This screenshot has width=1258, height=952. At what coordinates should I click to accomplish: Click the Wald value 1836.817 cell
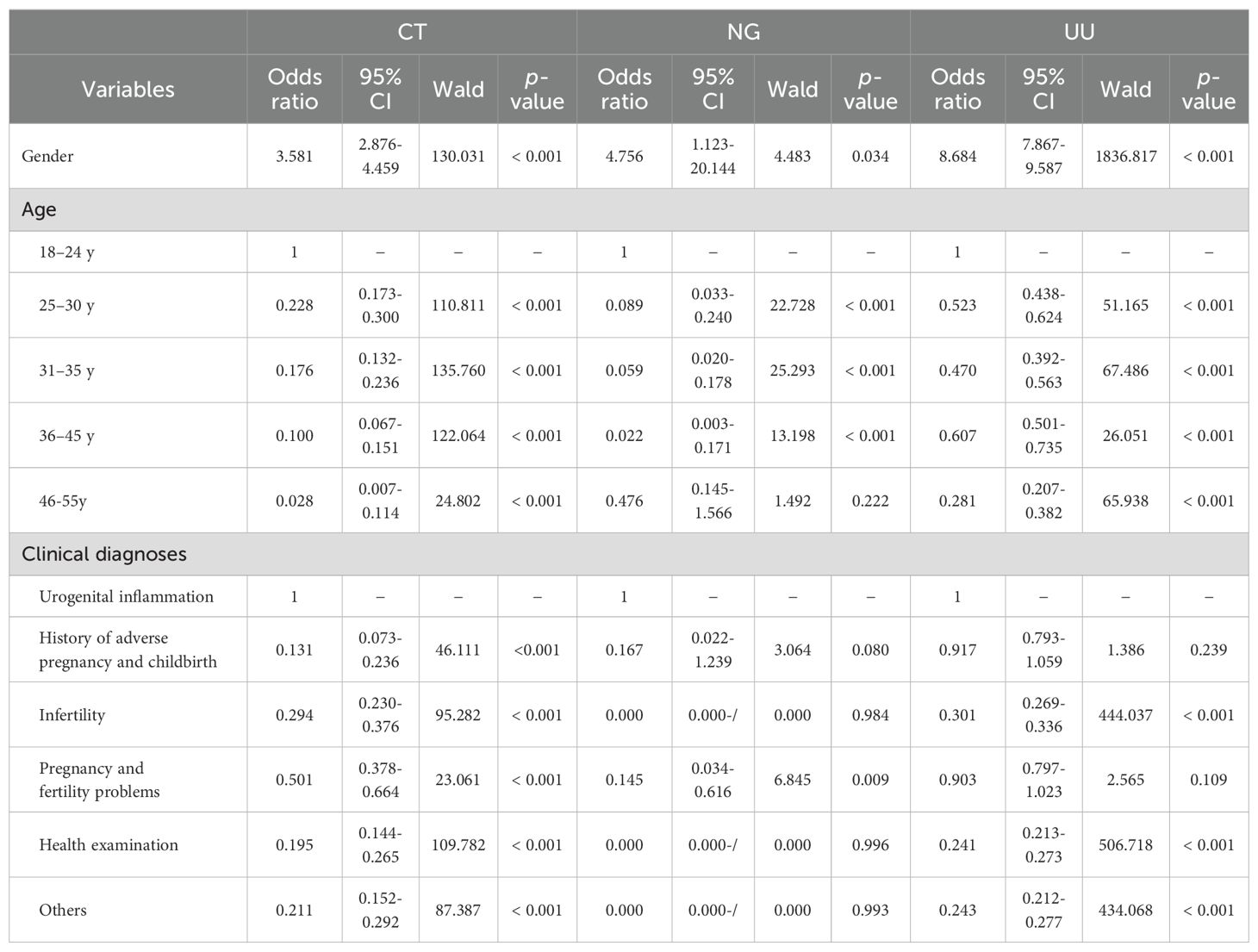(x=1125, y=156)
